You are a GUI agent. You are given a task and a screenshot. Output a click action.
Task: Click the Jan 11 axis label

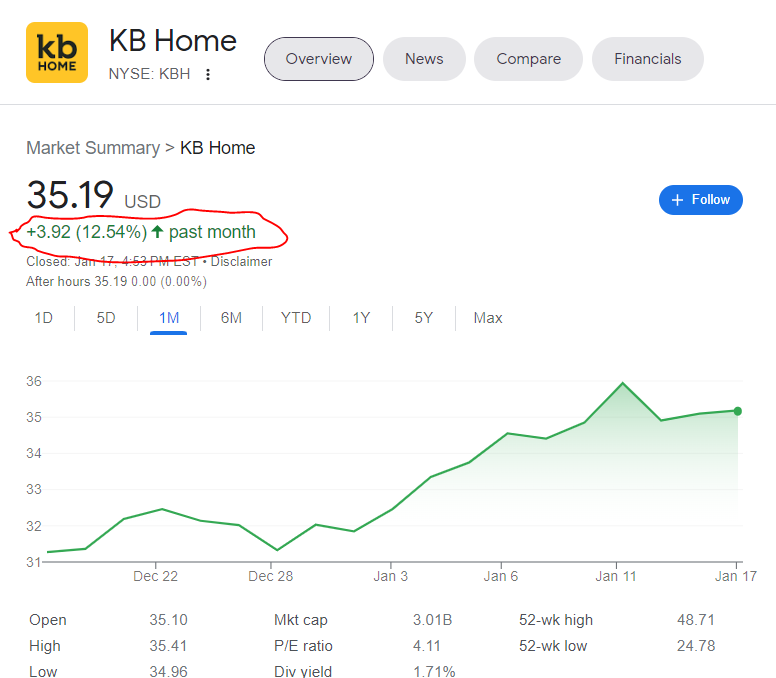616,576
